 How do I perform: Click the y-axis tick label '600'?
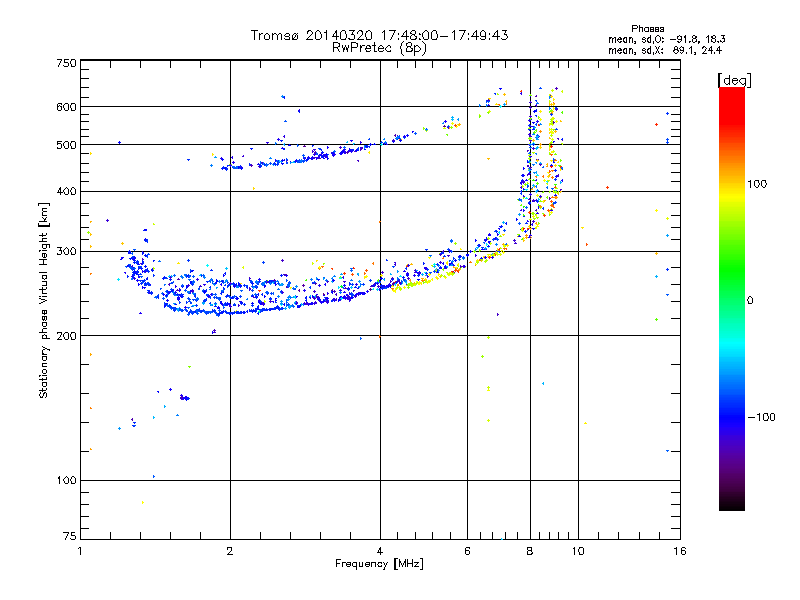tap(66, 107)
